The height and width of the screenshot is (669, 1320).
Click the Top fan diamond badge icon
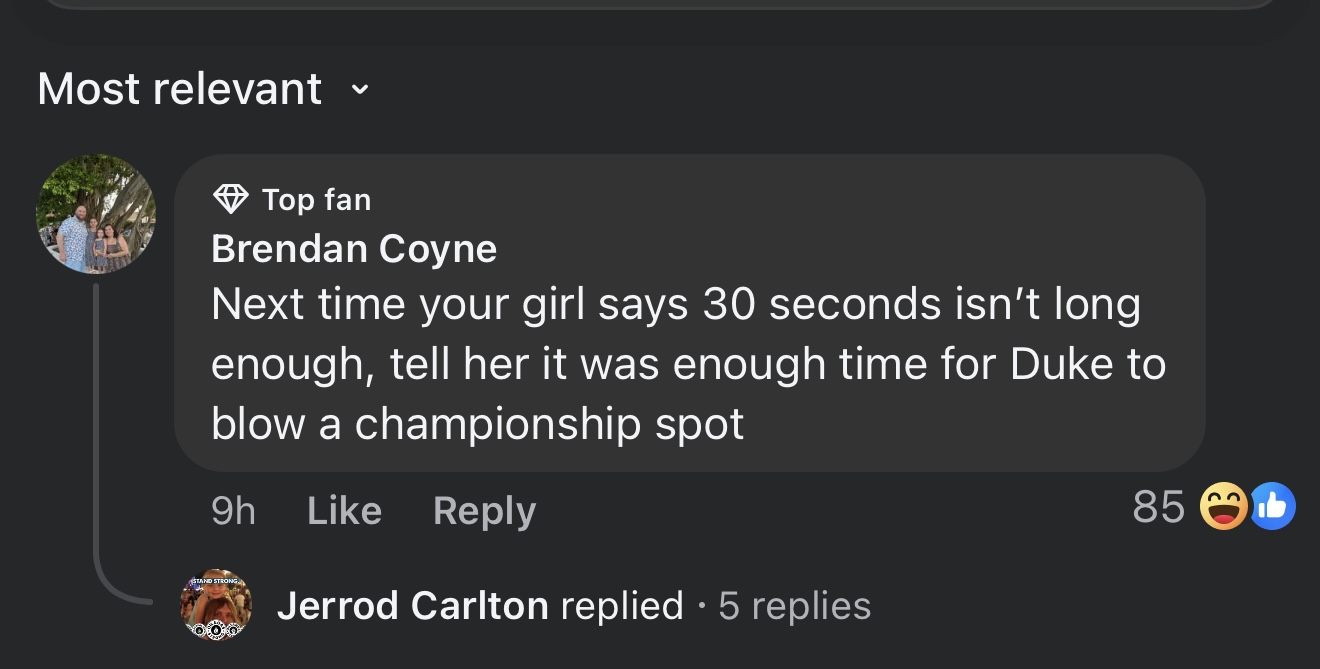tap(231, 199)
